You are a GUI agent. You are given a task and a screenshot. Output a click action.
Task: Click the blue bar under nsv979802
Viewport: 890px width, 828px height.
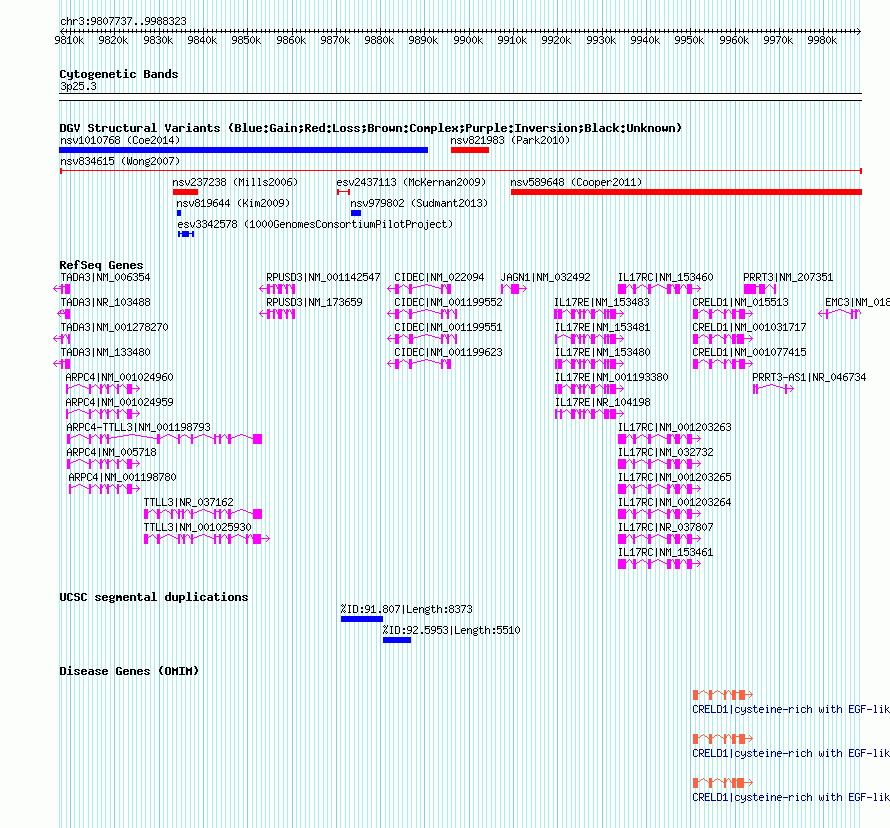click(x=356, y=213)
